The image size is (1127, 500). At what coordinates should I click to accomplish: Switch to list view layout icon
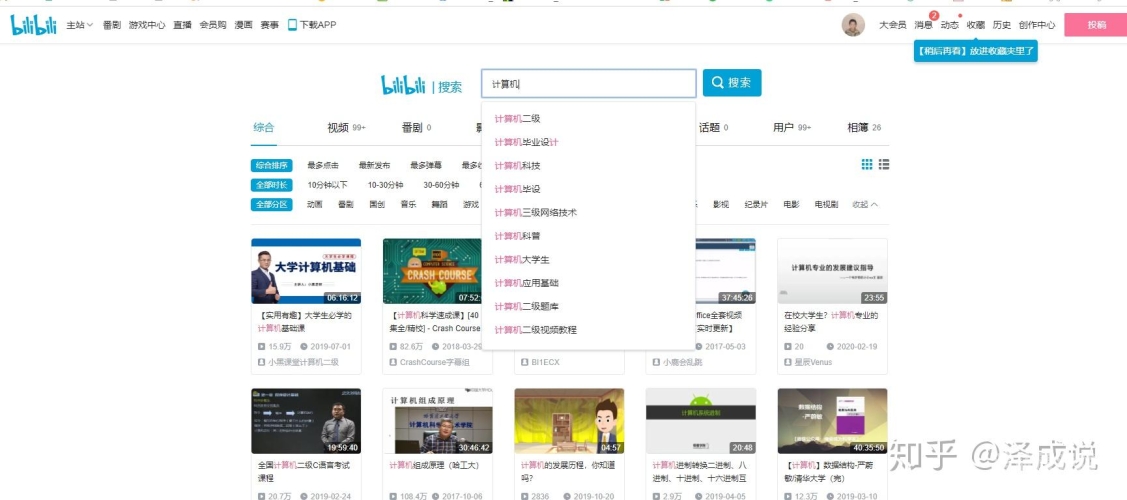pyautogui.click(x=884, y=165)
